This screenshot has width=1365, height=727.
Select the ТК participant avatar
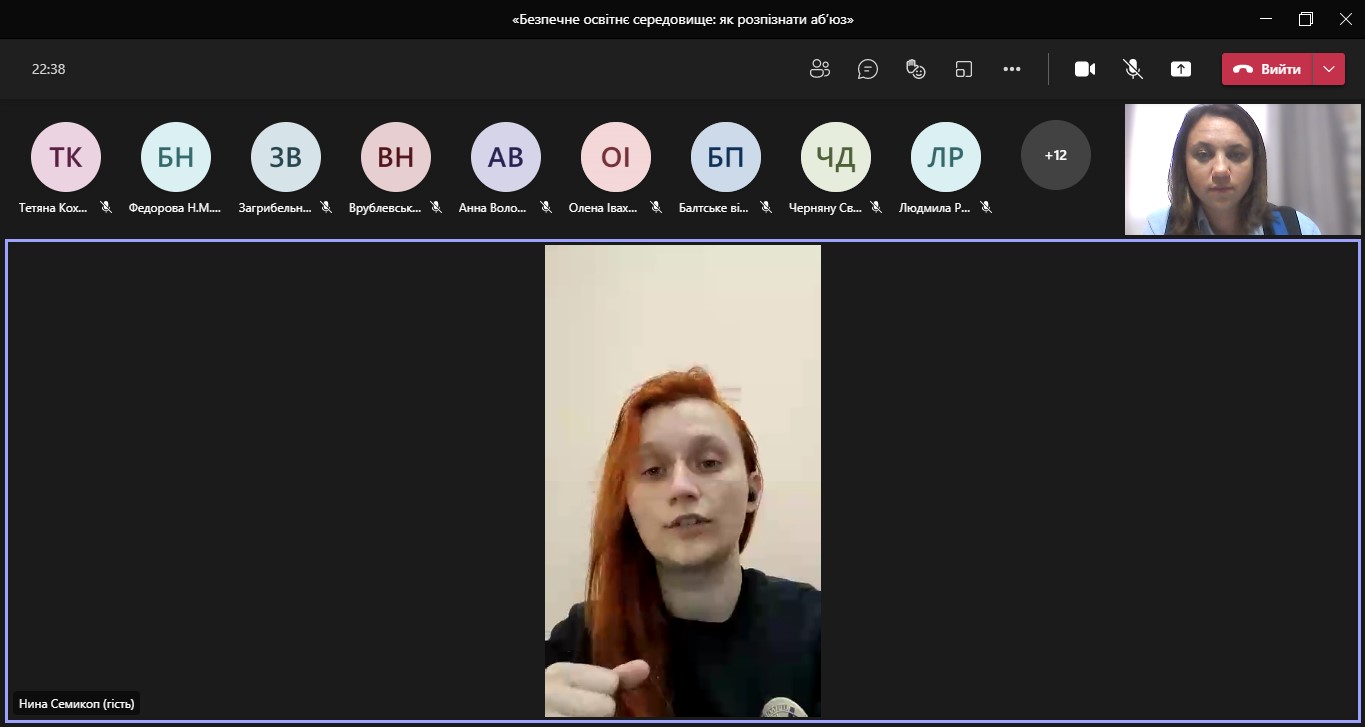(x=66, y=157)
